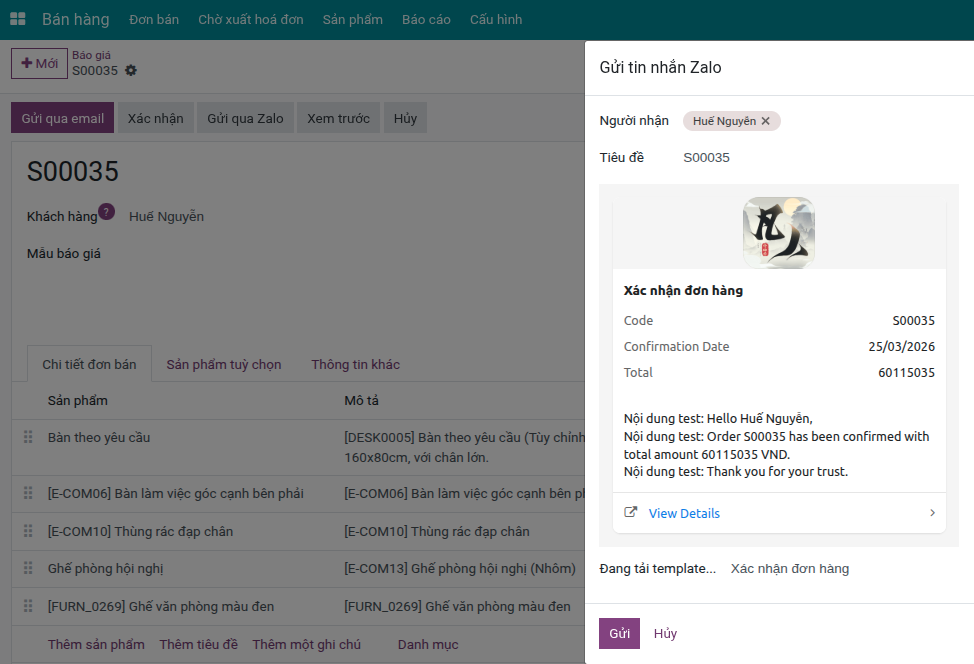The width and height of the screenshot is (974, 664).
Task: Open the Chờ xuất hoá đơn menu
Action: click(x=251, y=19)
